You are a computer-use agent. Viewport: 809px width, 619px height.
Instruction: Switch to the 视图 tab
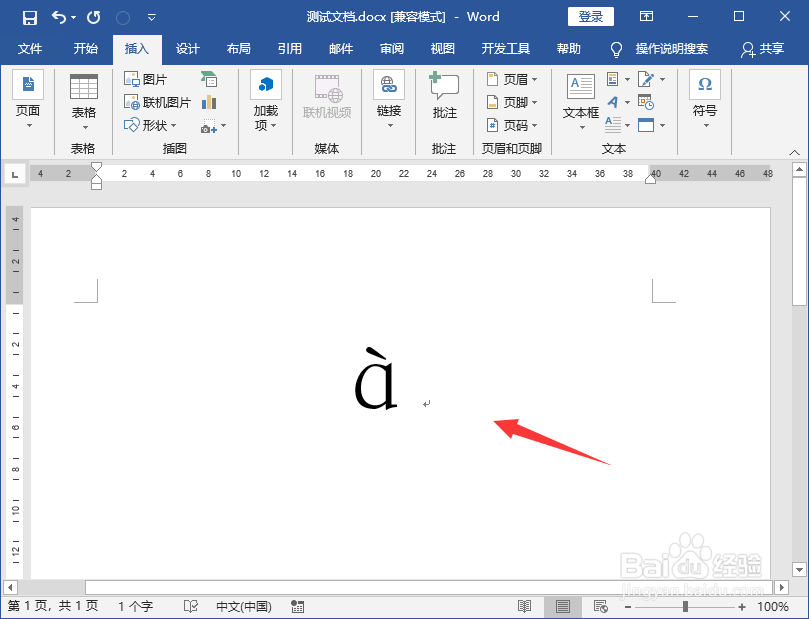(443, 48)
